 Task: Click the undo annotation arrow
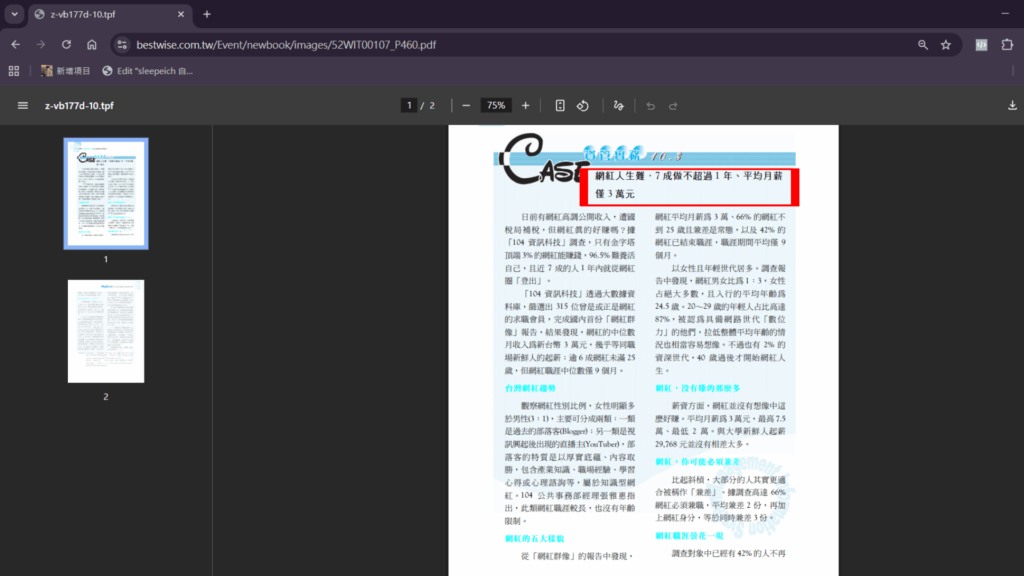650,106
